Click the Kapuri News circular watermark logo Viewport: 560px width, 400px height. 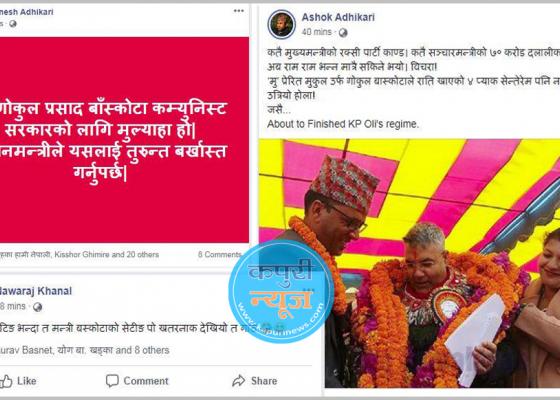281,291
